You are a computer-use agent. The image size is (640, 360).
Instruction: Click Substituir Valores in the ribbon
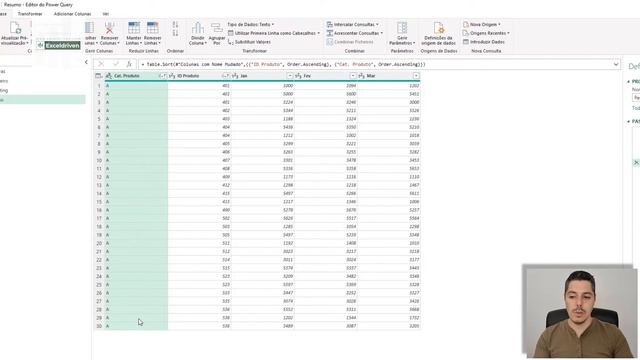(249, 42)
